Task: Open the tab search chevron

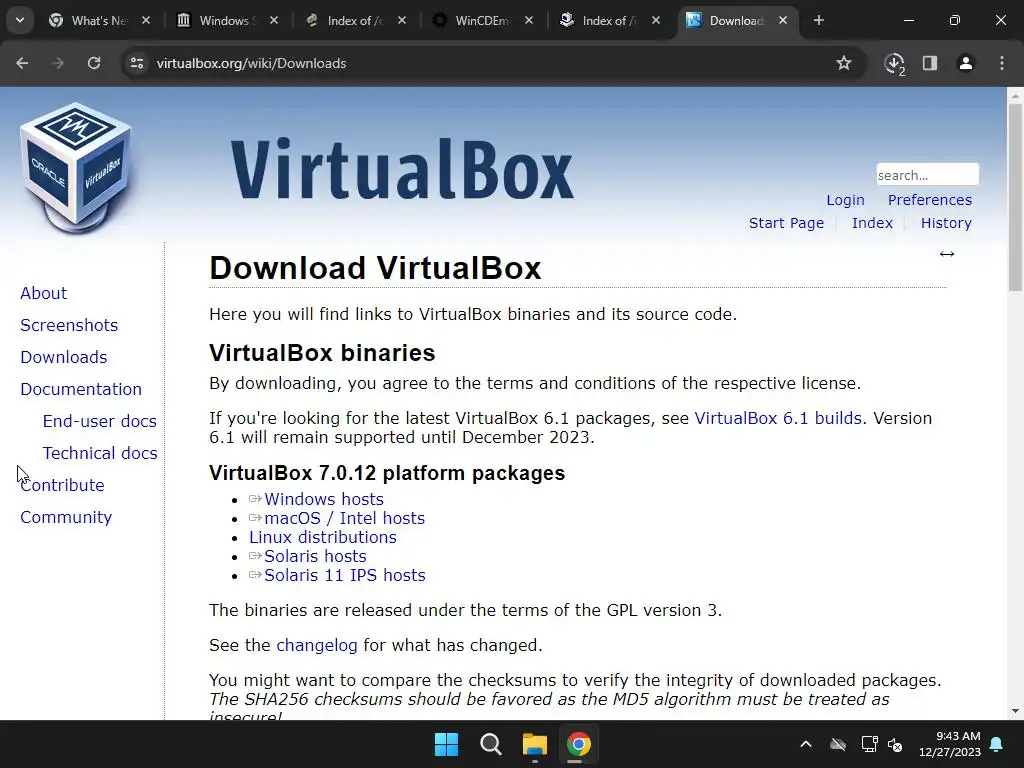Action: point(20,20)
